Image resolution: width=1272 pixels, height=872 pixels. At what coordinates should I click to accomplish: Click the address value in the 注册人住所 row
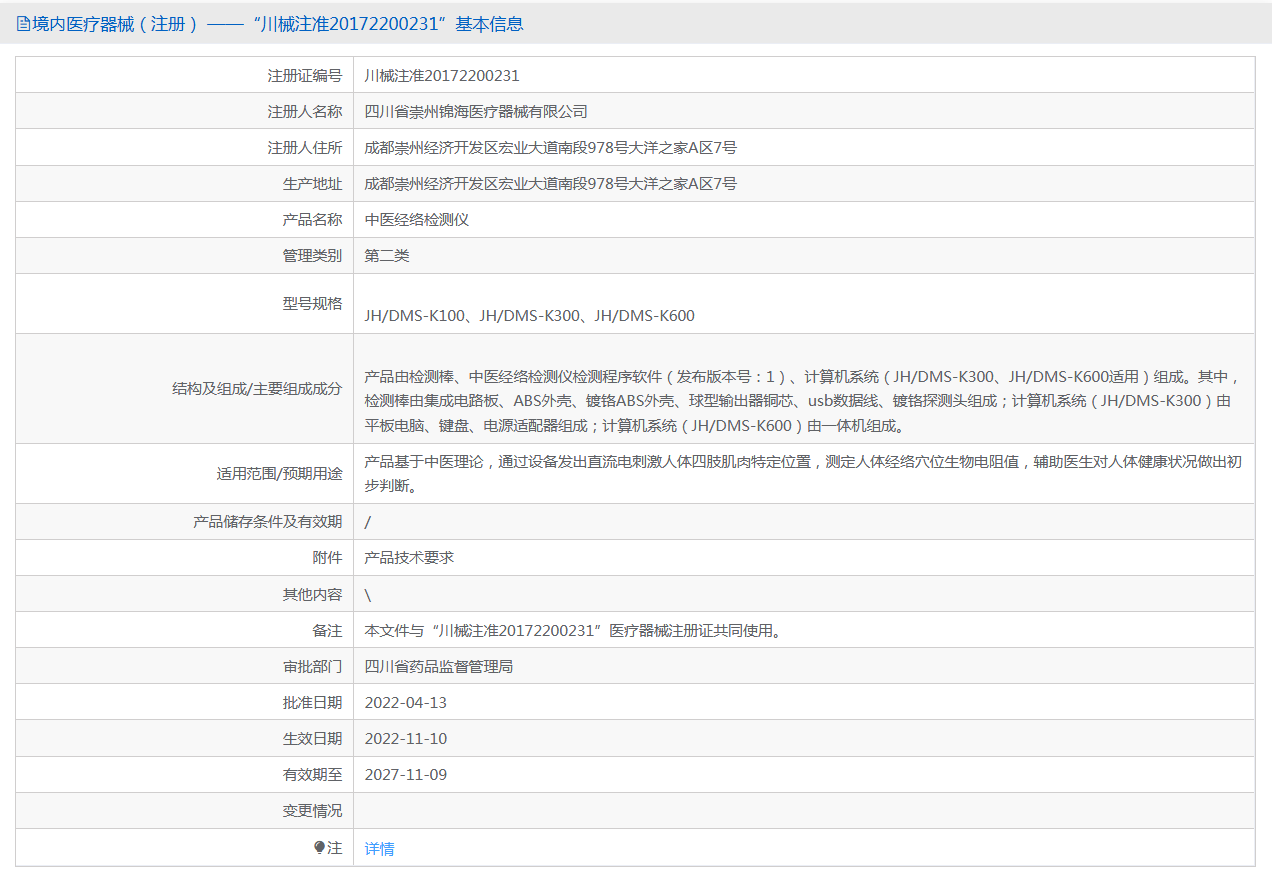pyautogui.click(x=551, y=147)
